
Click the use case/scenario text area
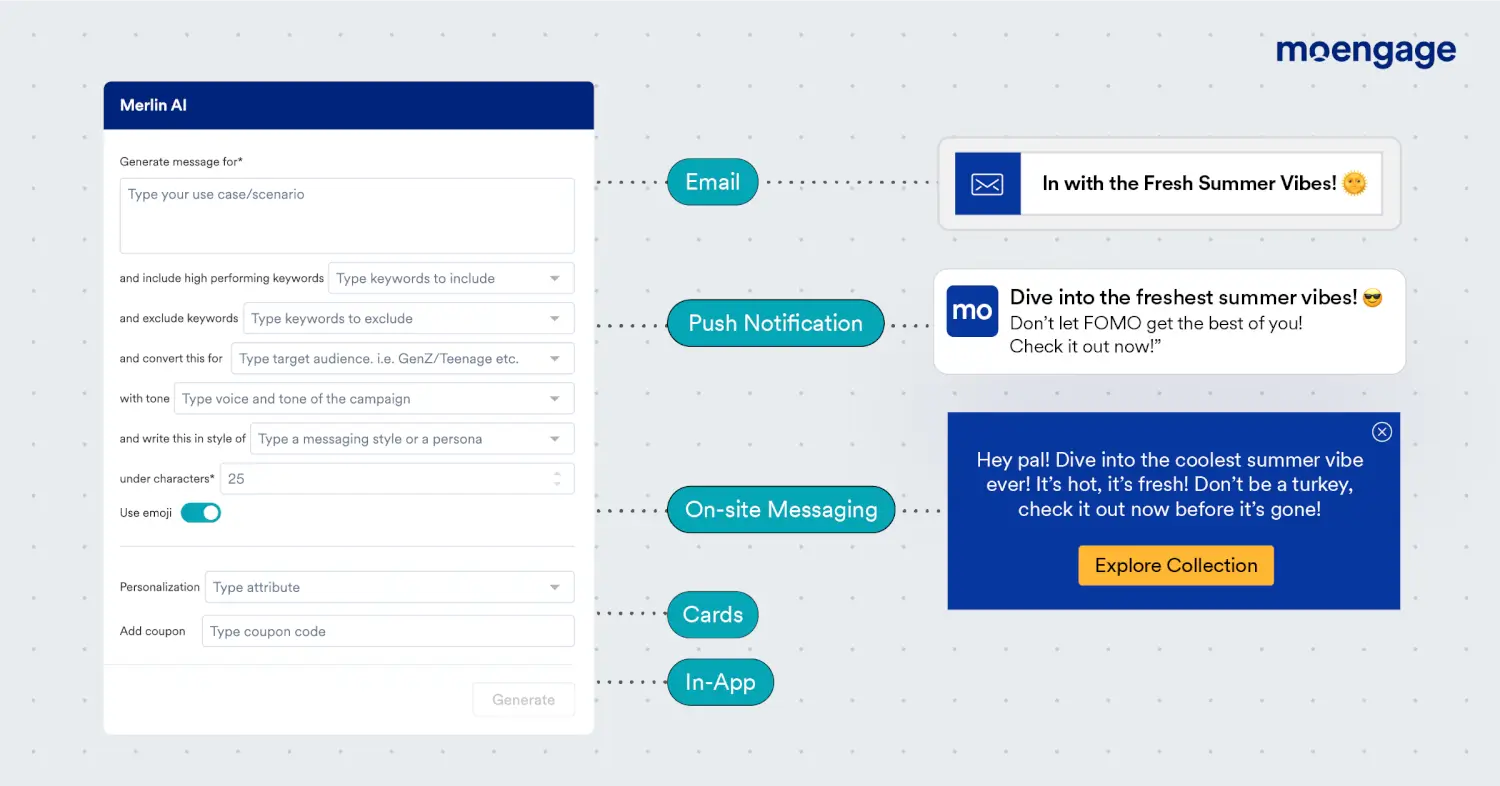(347, 216)
